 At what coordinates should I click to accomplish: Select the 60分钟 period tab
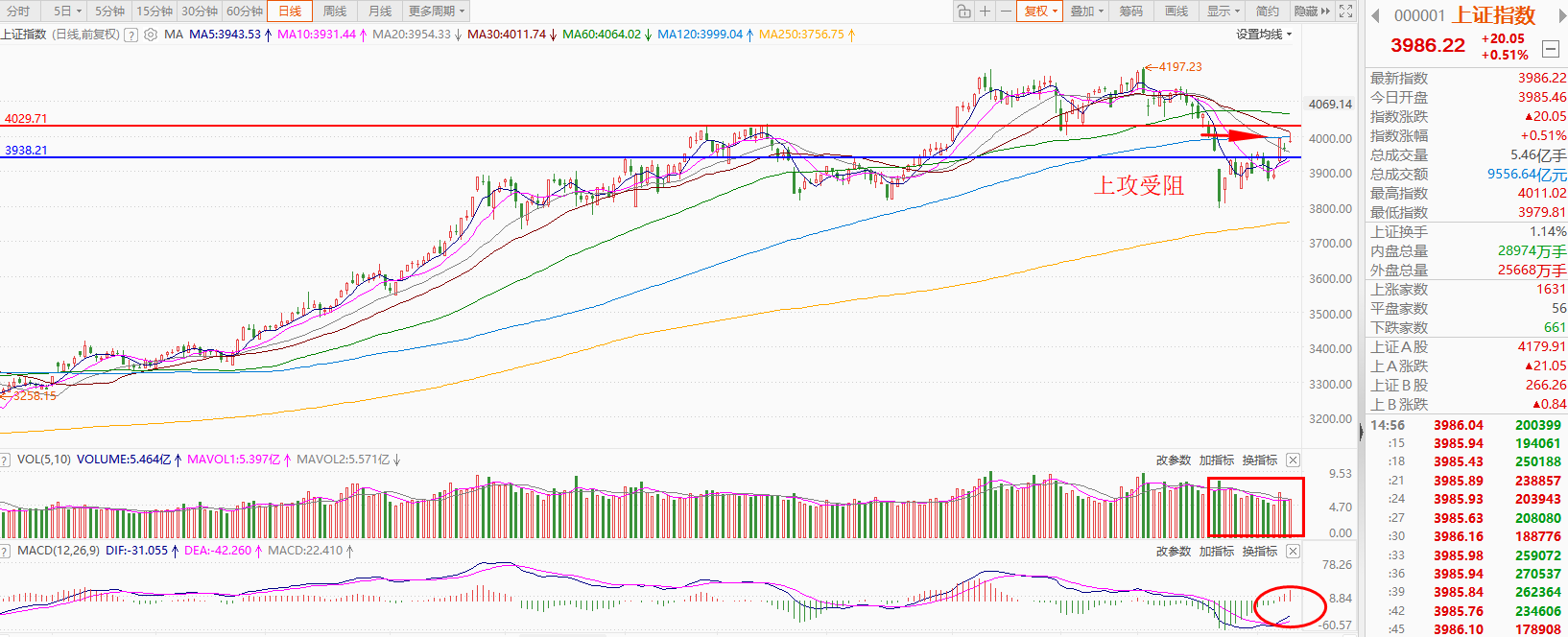point(245,12)
